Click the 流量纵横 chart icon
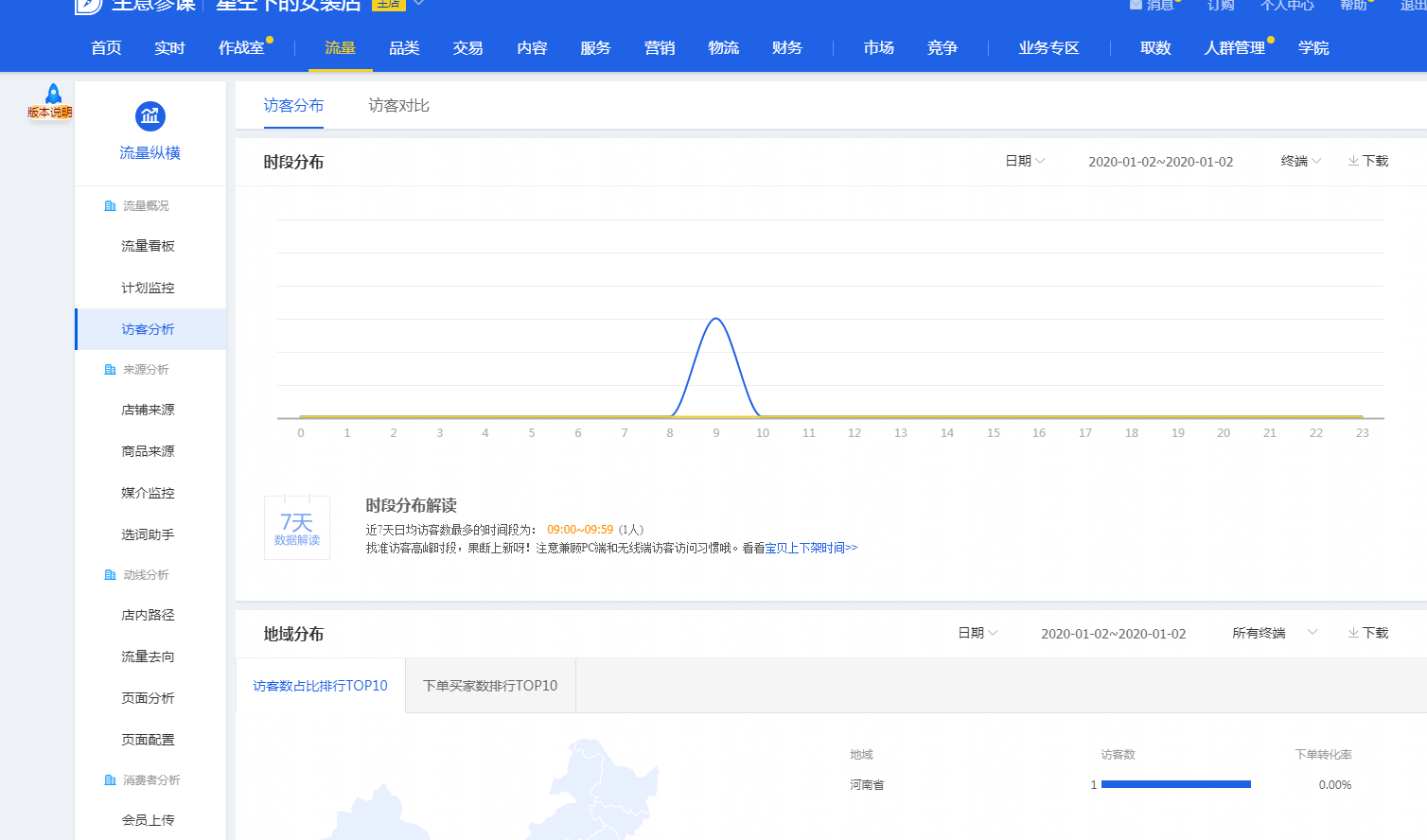Viewport: 1427px width, 840px height. point(150,116)
